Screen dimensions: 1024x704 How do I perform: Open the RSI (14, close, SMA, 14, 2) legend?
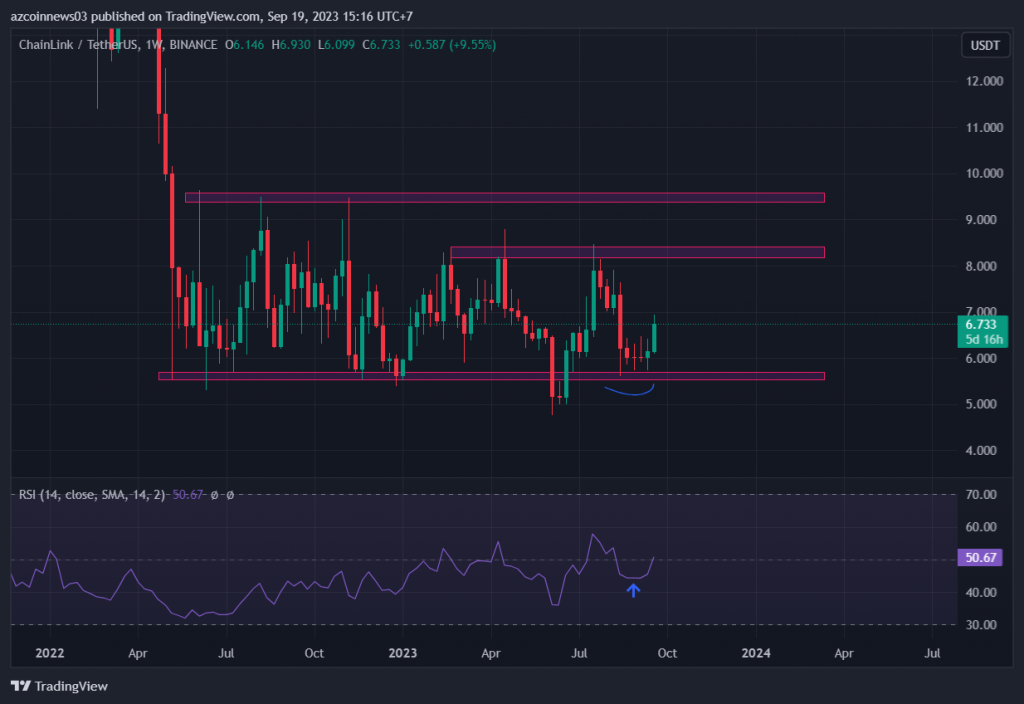(91, 495)
